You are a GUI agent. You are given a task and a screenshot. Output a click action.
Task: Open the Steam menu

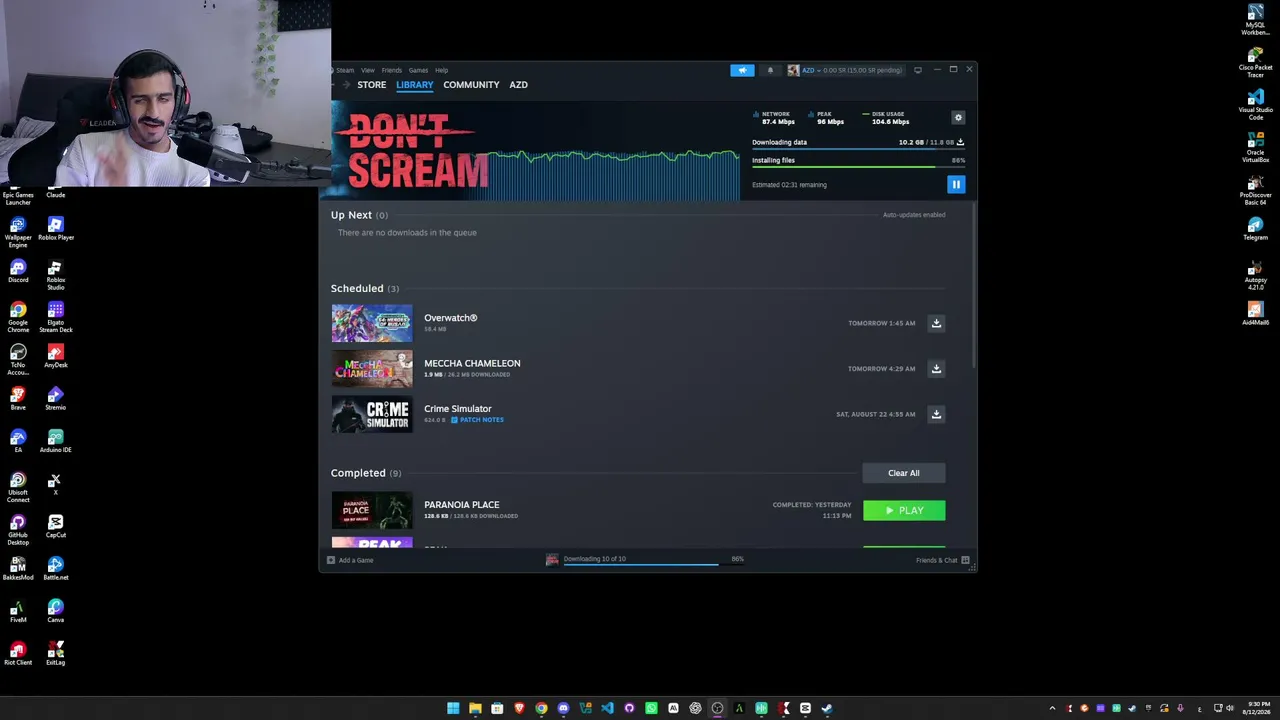point(345,70)
